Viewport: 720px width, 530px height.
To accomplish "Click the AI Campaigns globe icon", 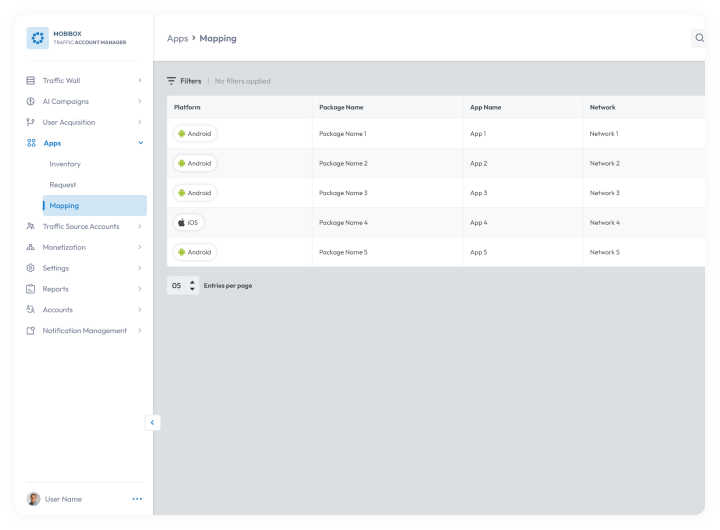I will (x=30, y=101).
